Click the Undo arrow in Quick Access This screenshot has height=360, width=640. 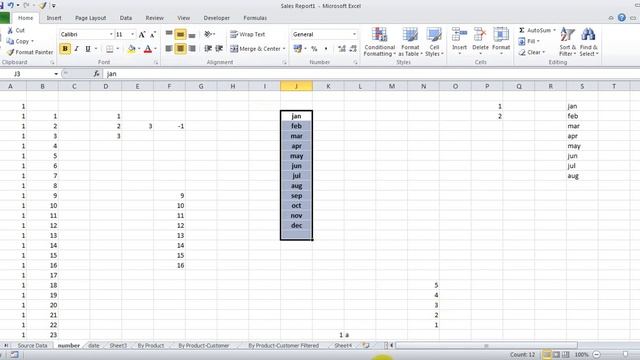11,5
